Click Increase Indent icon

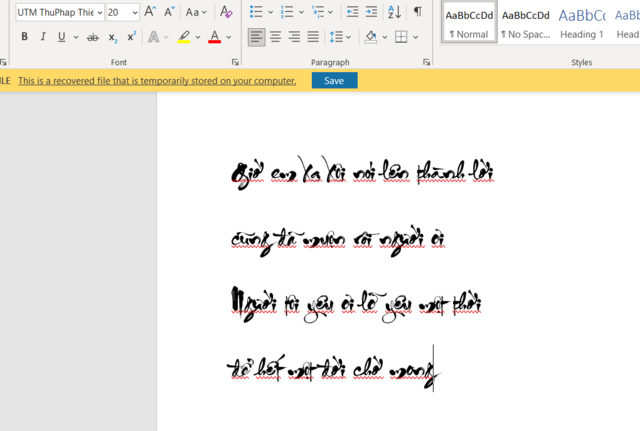tap(371, 12)
